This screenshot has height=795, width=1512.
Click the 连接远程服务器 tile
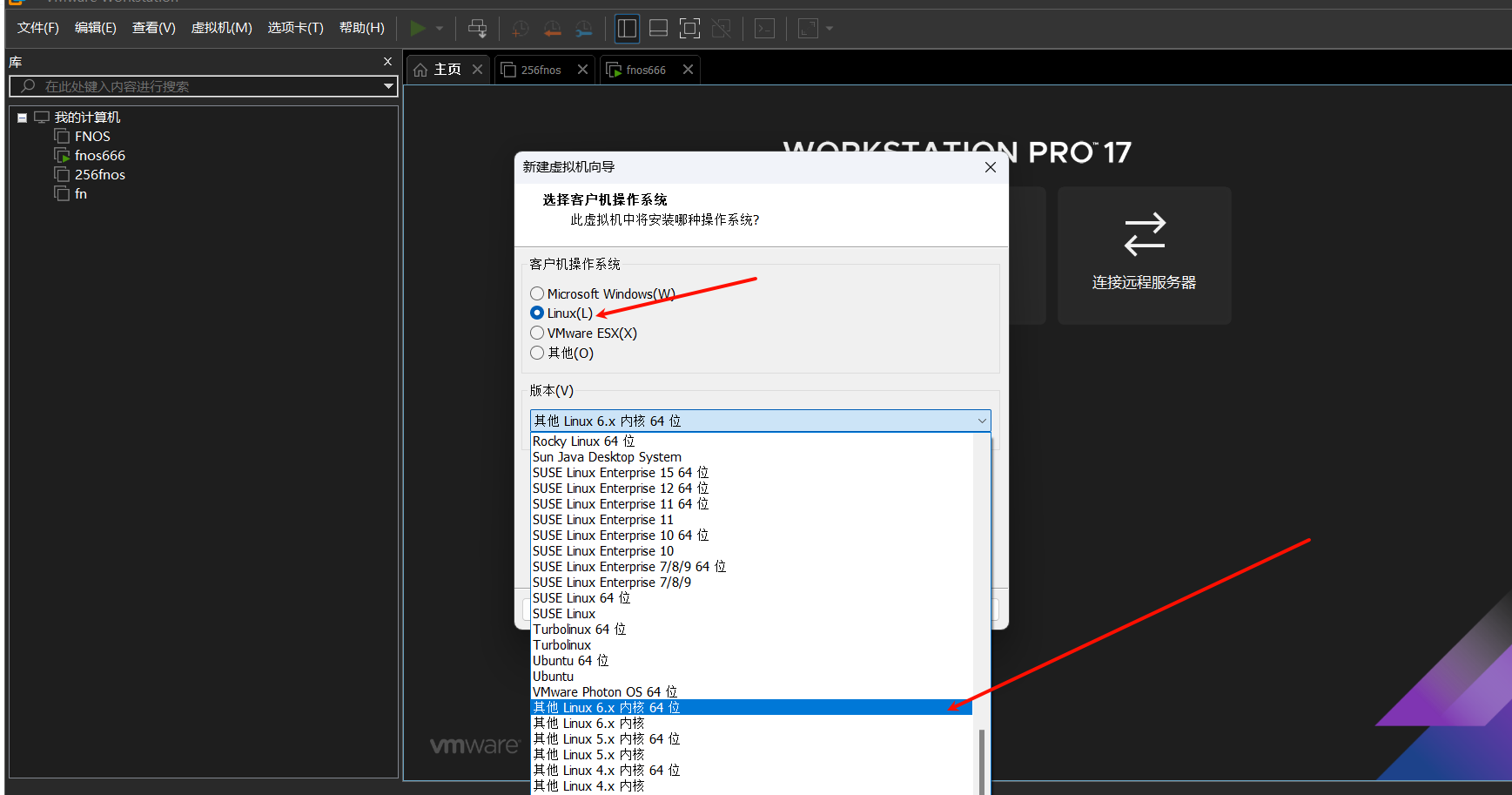coord(1144,255)
